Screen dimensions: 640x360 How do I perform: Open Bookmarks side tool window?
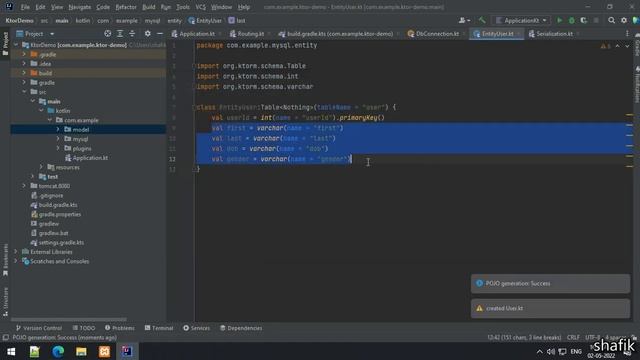[5, 260]
